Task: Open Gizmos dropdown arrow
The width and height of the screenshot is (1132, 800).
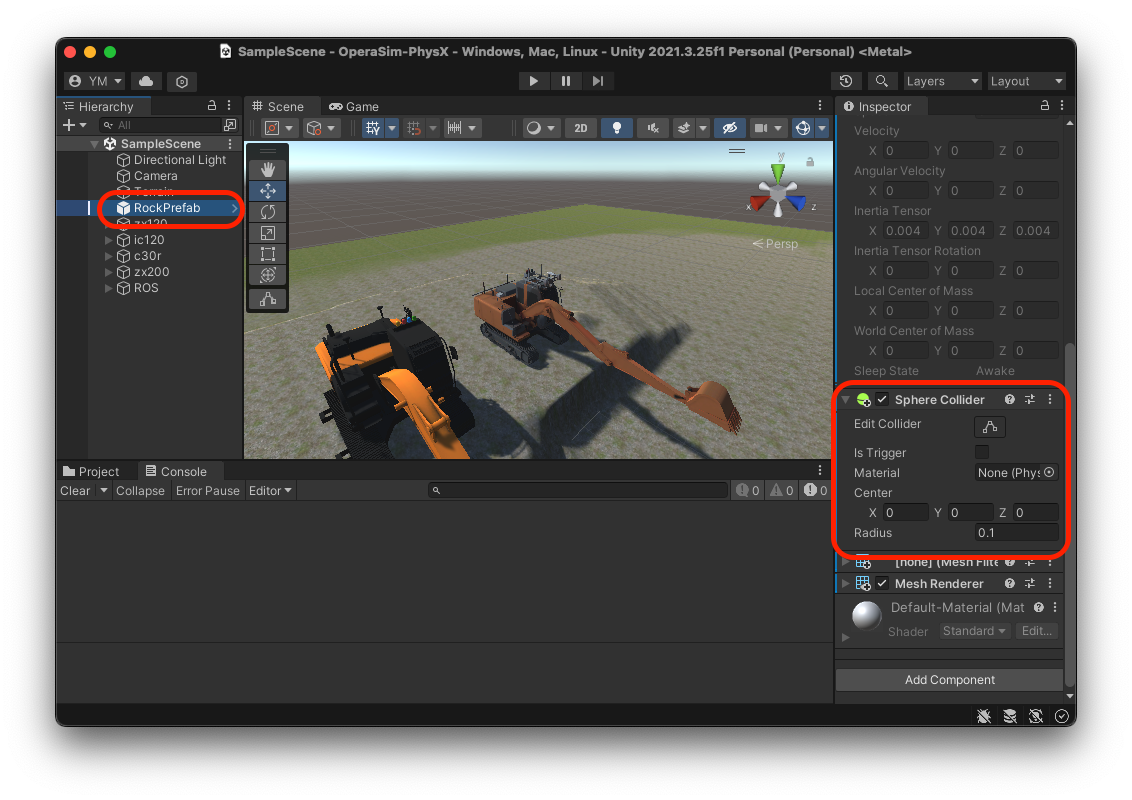Action: (822, 128)
